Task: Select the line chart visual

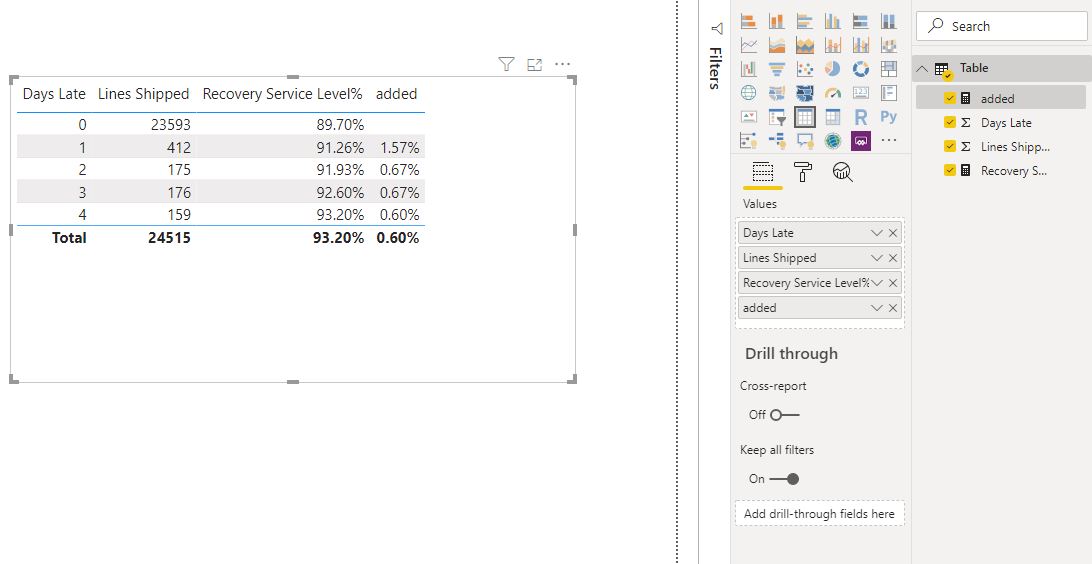Action: coord(749,45)
